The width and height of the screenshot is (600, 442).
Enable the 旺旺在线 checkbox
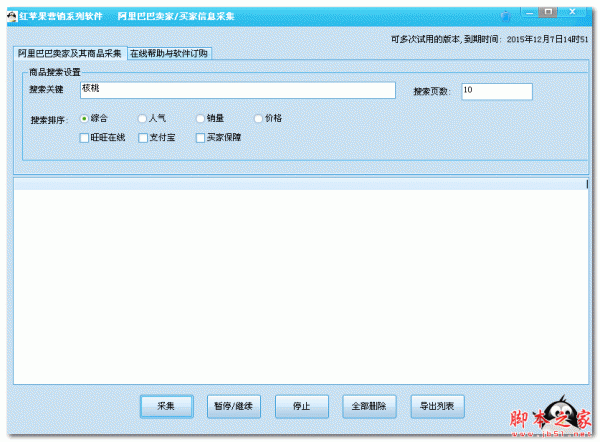click(84, 138)
